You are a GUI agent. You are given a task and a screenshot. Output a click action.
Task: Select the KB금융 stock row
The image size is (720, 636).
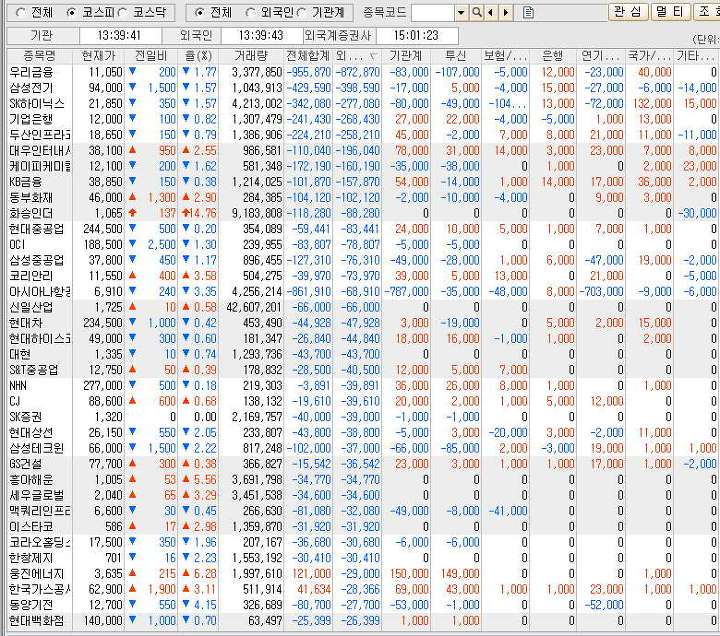[x=363, y=182]
